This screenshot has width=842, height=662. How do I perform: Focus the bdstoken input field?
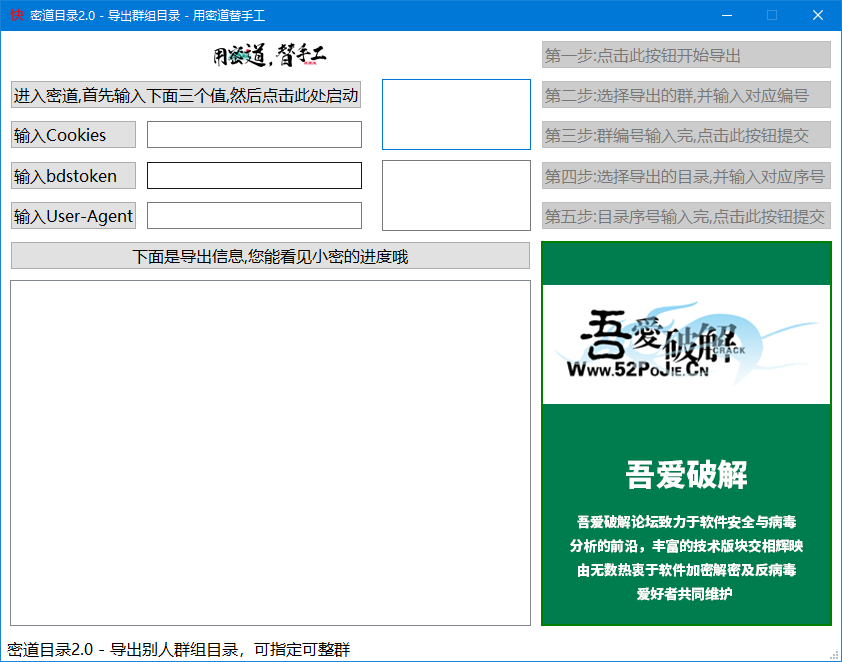click(x=255, y=176)
